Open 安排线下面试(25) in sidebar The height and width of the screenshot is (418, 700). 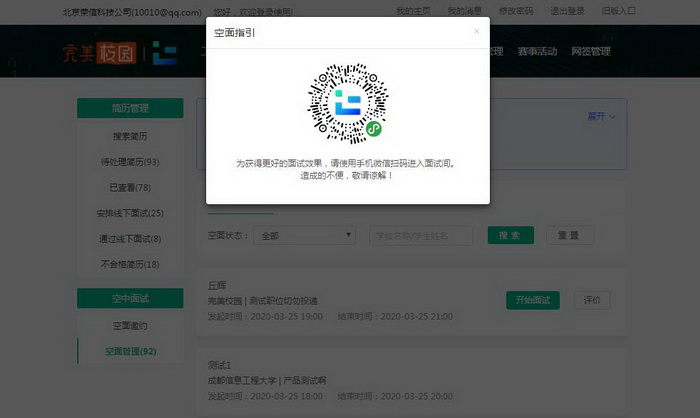coord(130,213)
